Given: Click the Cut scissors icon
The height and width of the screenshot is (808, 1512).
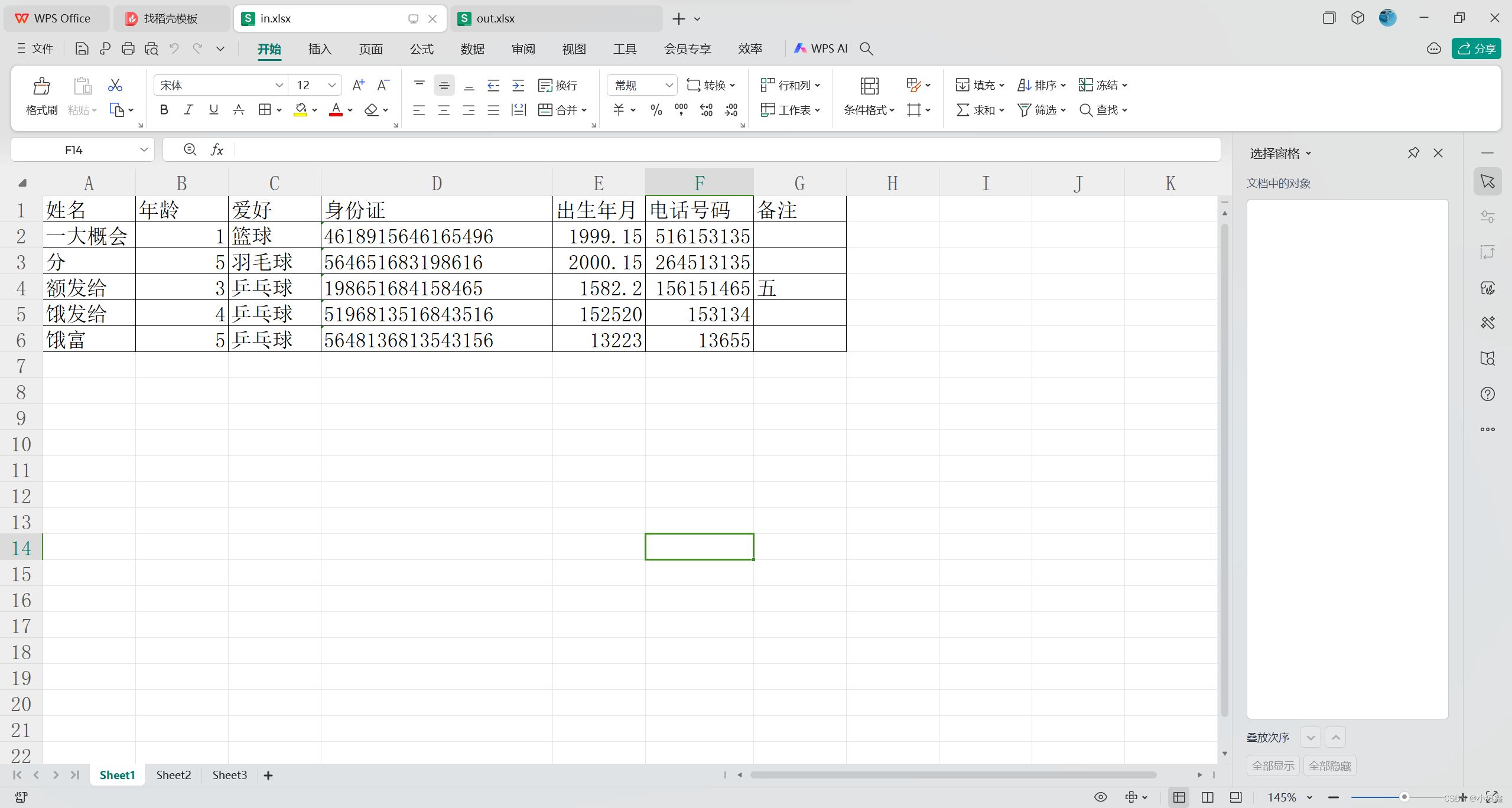Looking at the screenshot, I should tap(115, 86).
